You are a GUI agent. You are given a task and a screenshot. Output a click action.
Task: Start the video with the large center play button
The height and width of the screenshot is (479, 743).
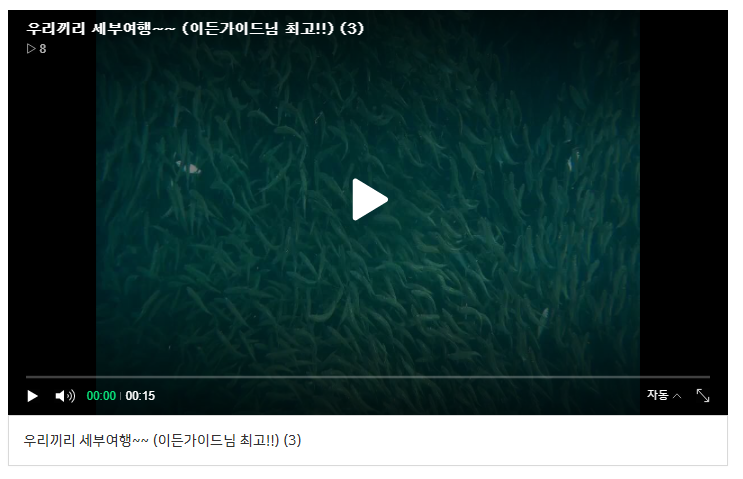370,199
